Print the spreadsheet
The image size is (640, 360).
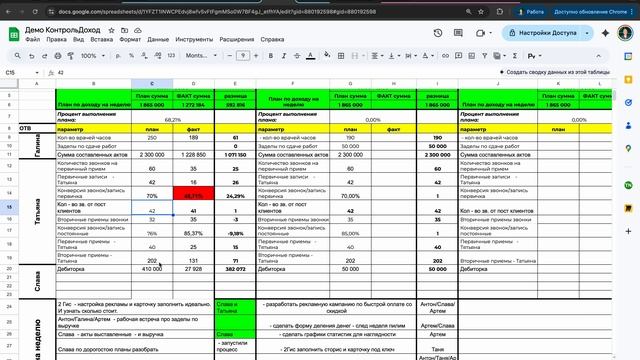coord(58,56)
